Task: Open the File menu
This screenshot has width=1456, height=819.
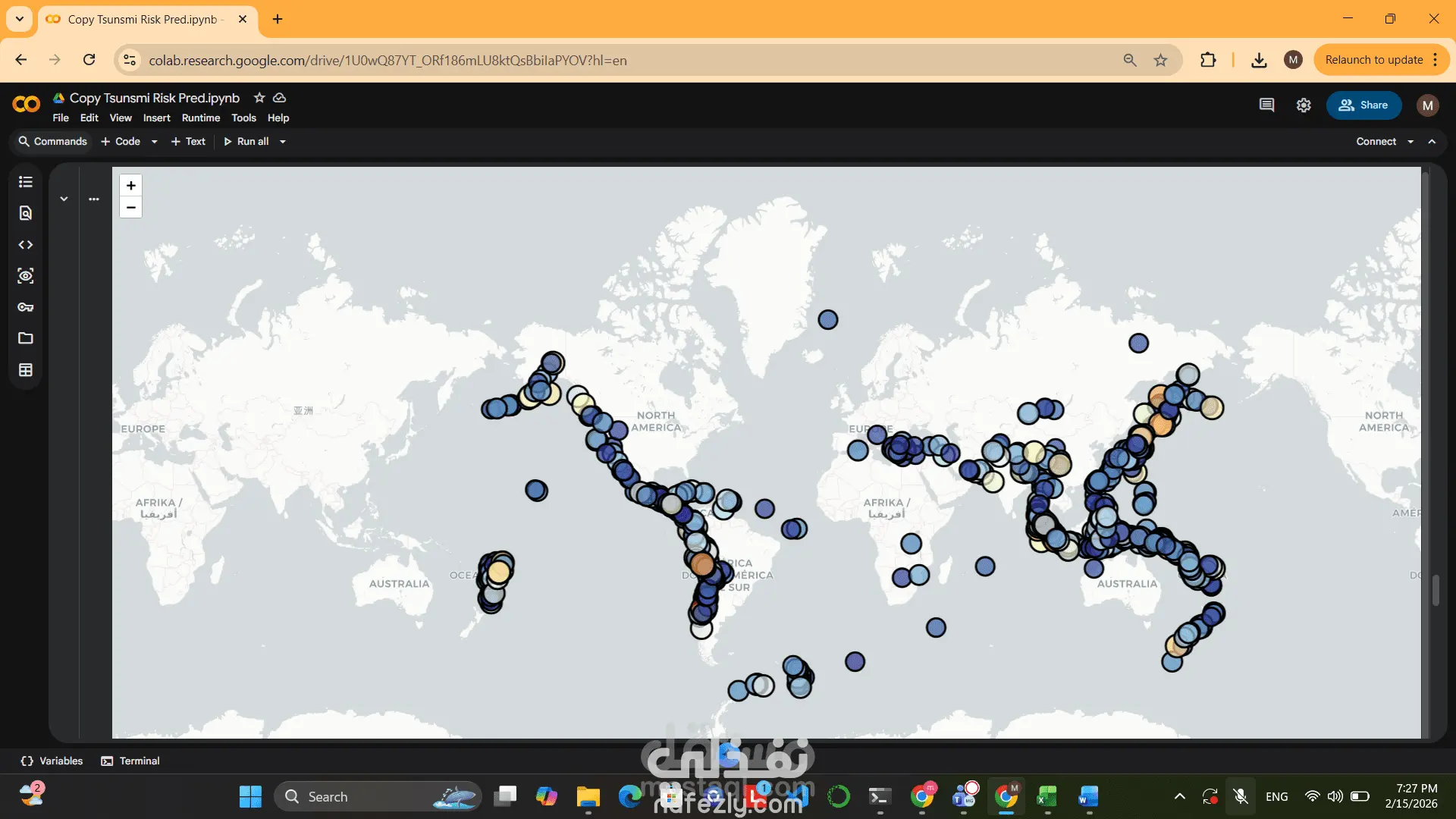Action: point(61,118)
